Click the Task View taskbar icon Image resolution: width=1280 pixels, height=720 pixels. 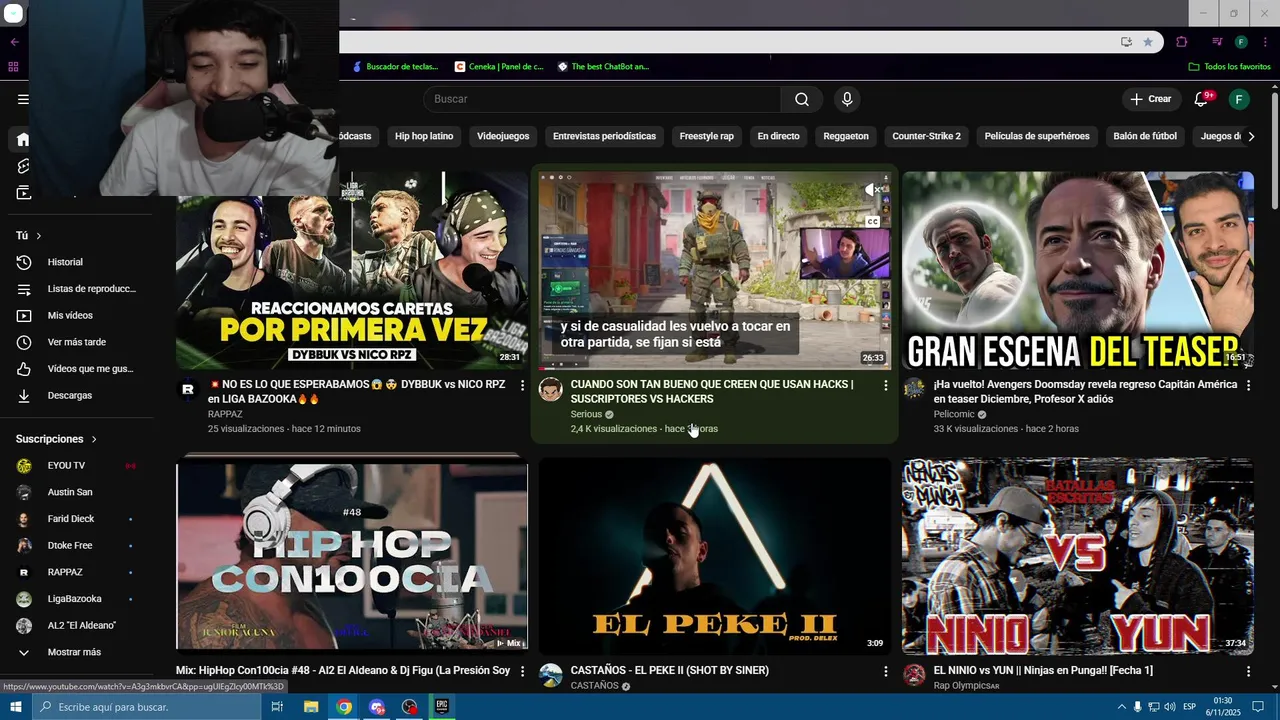(277, 707)
